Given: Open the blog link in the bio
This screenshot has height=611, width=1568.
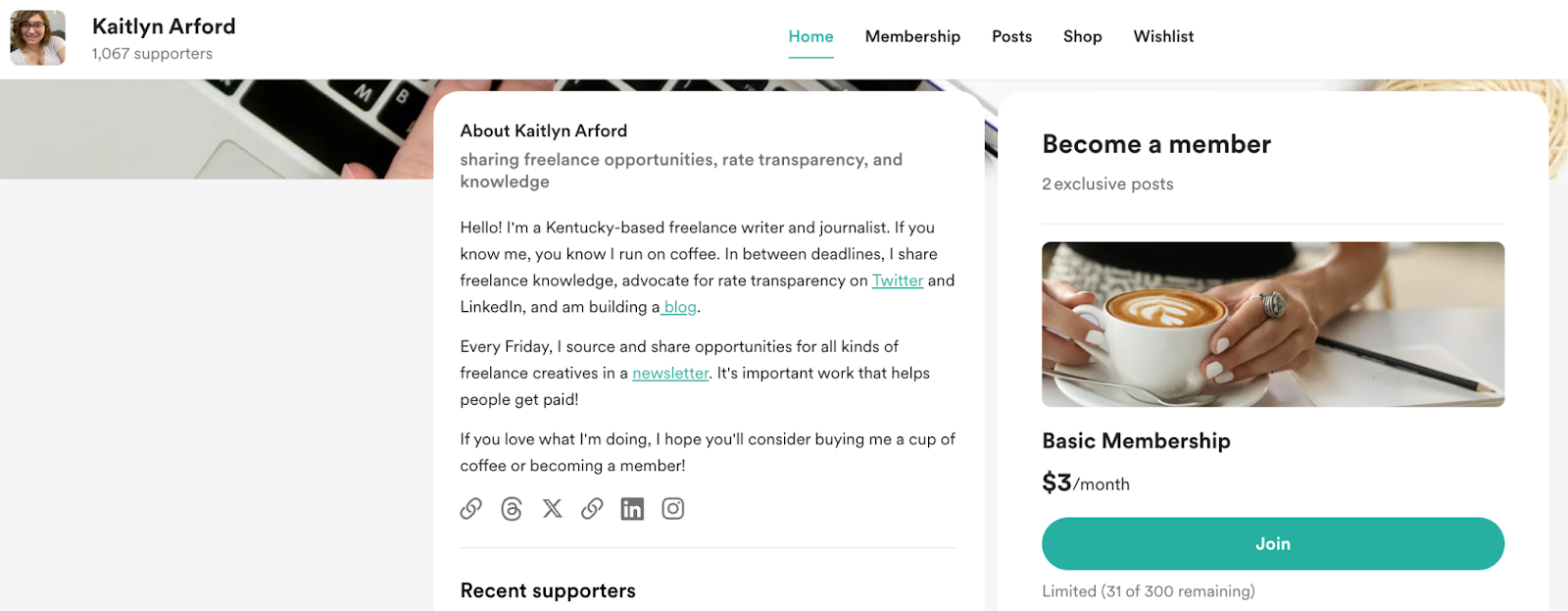Looking at the screenshot, I should click(680, 307).
